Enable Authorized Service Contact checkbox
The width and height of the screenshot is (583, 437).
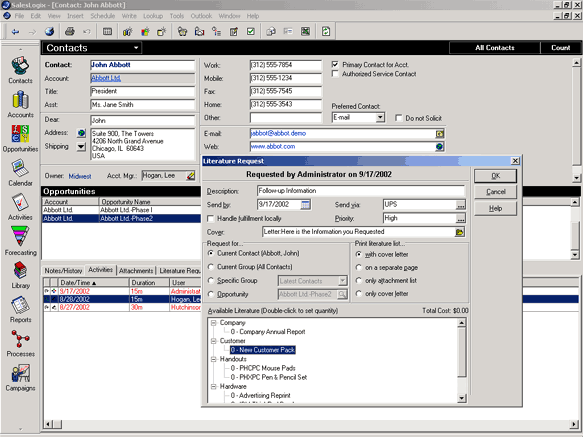(335, 74)
